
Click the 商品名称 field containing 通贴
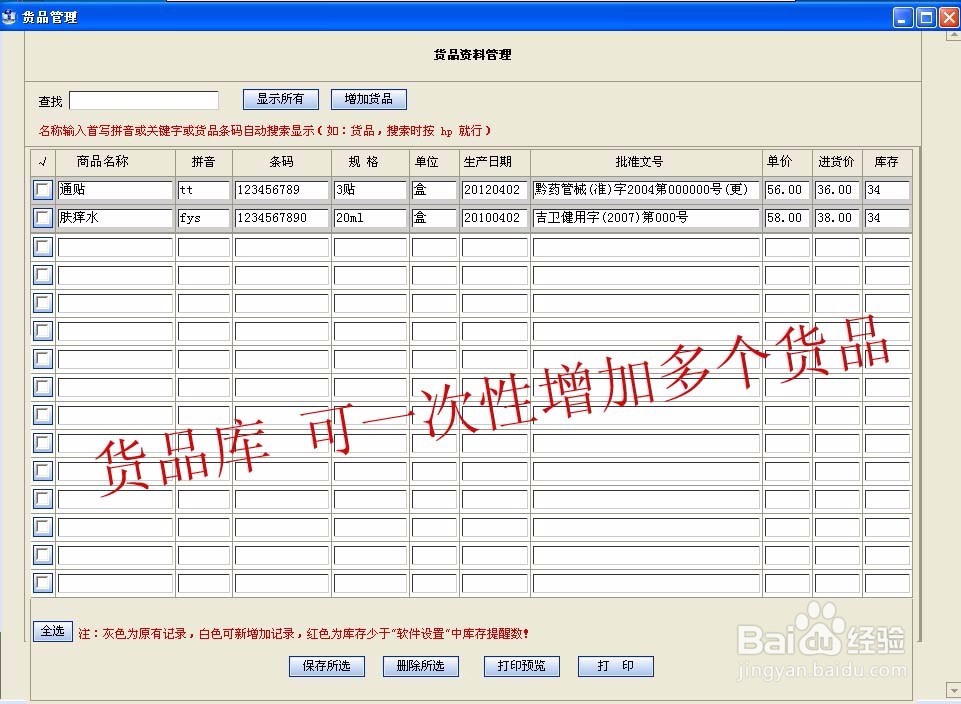point(115,190)
